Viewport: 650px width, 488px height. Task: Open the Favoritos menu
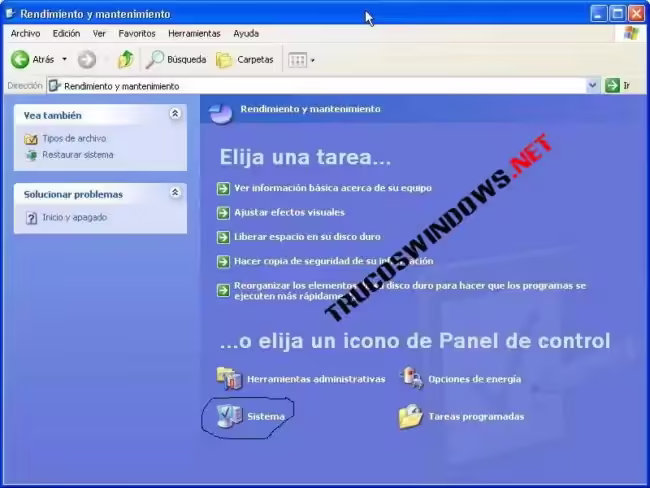pos(137,34)
